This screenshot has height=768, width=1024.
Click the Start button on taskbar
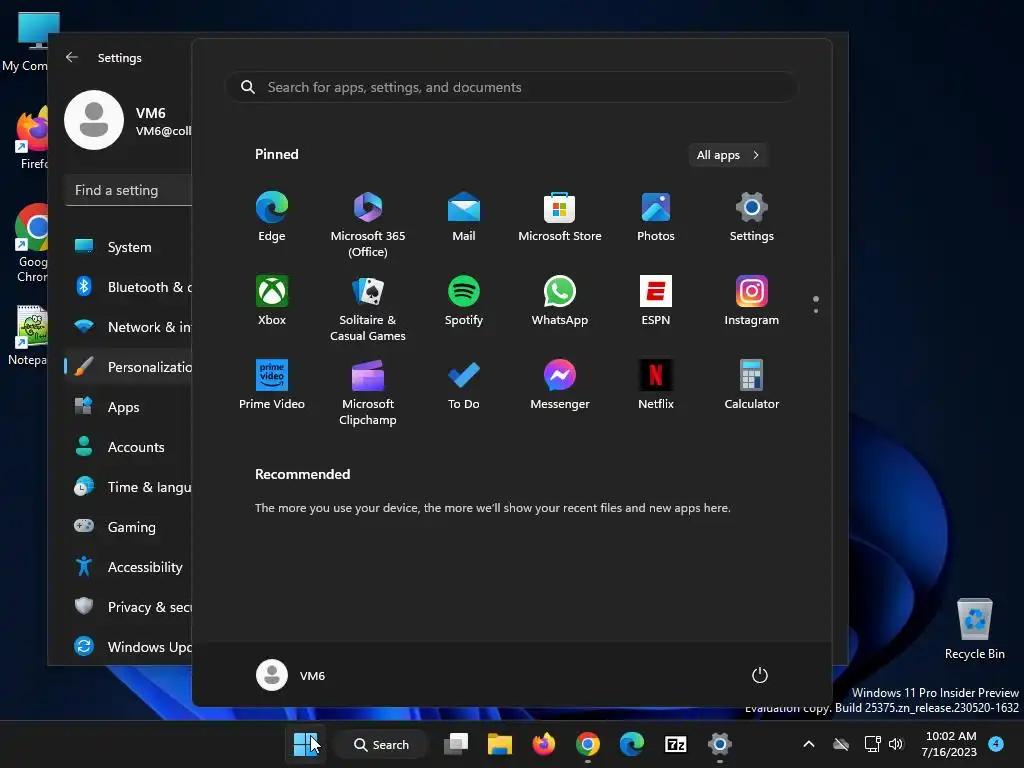click(305, 744)
